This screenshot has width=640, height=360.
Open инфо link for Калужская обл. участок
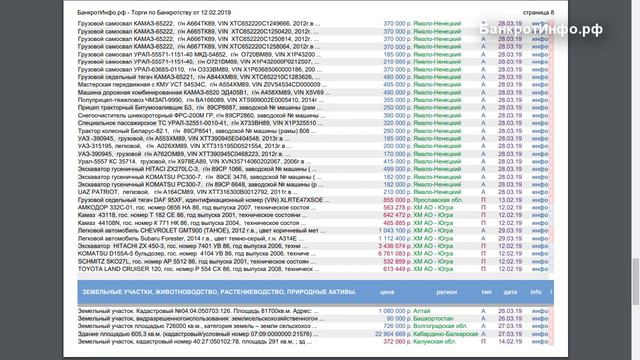point(540,342)
